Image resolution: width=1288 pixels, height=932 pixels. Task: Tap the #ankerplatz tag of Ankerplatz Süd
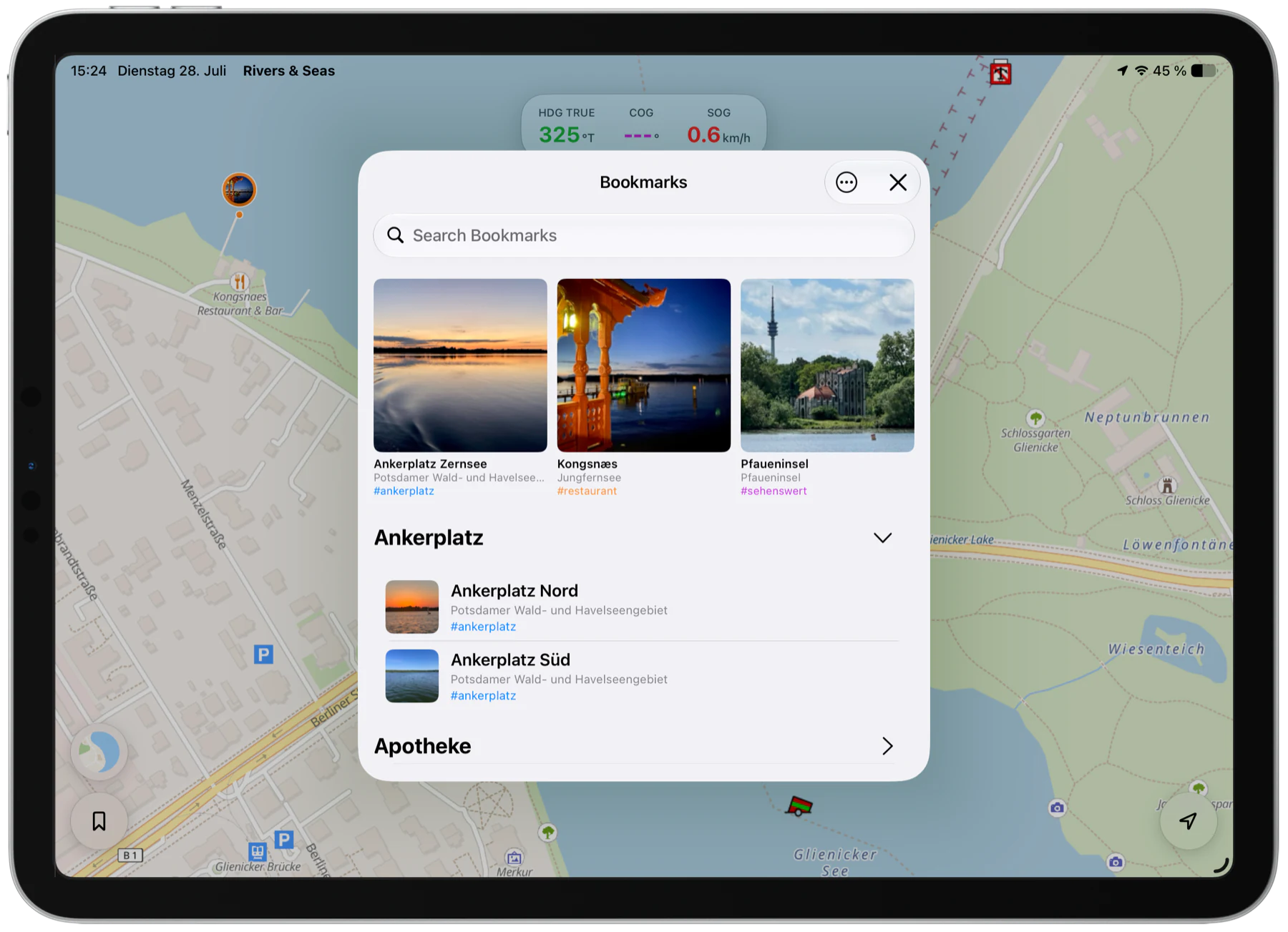coord(483,696)
